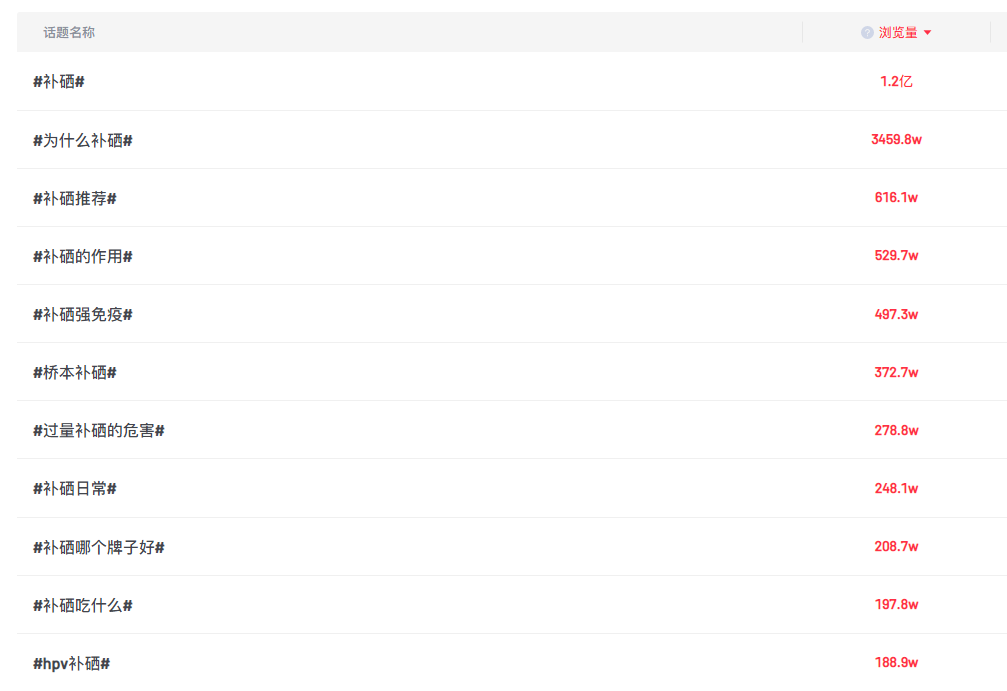Open the #补硒# topic
Viewport: 1007px width, 691px height.
(x=59, y=82)
